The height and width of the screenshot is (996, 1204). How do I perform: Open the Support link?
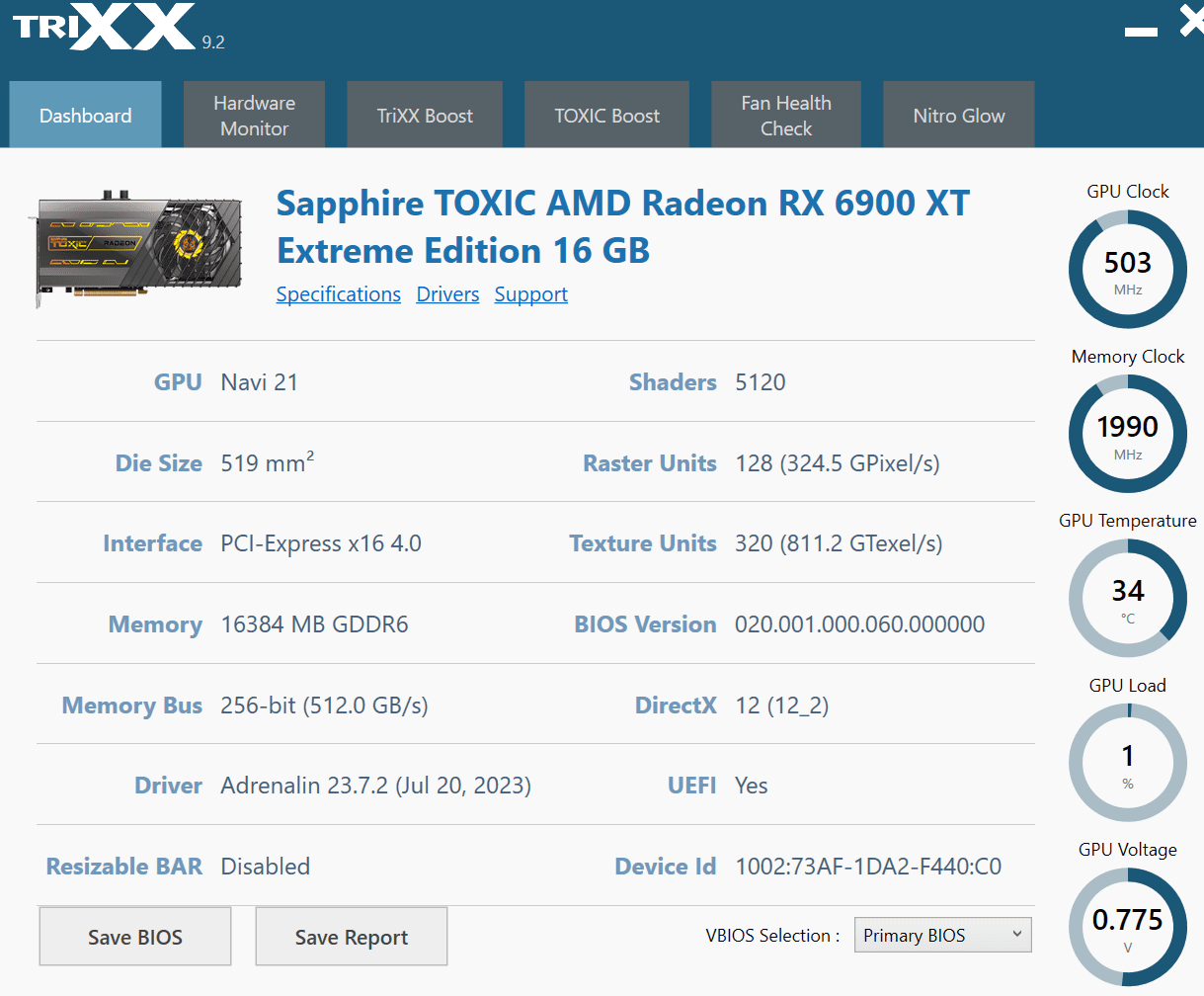(x=531, y=294)
